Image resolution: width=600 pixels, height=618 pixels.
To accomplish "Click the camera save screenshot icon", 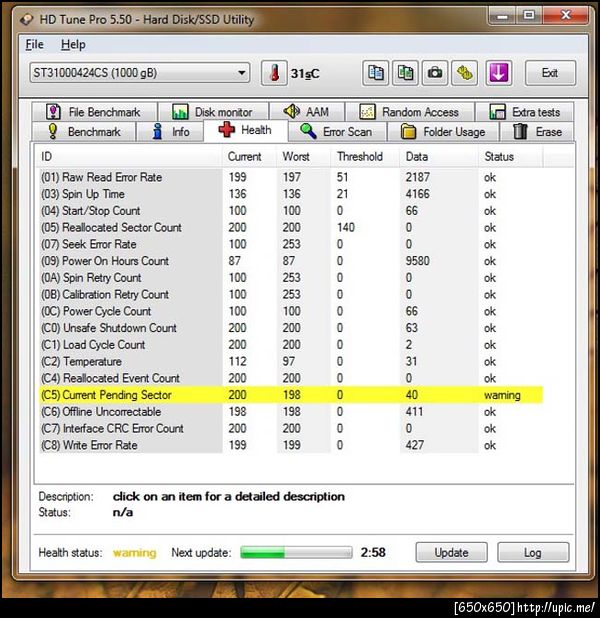I will click(x=435, y=73).
